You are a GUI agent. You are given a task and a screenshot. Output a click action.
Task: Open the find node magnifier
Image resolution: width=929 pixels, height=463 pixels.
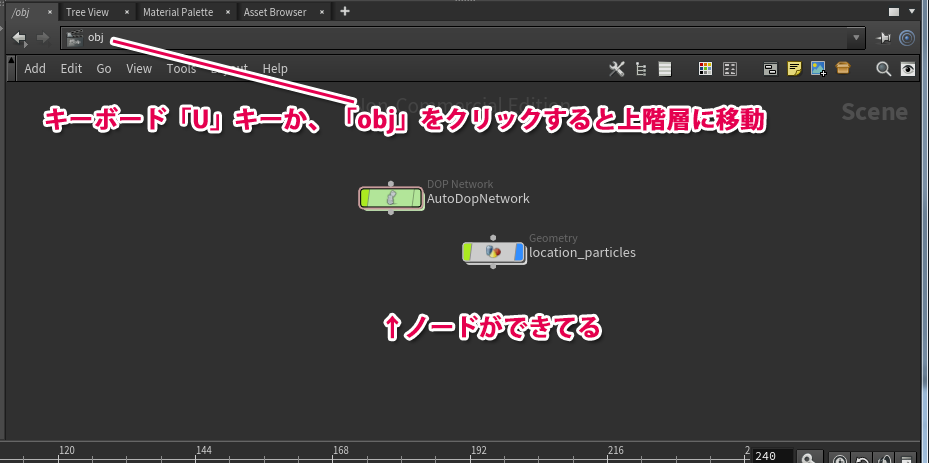tap(883, 69)
